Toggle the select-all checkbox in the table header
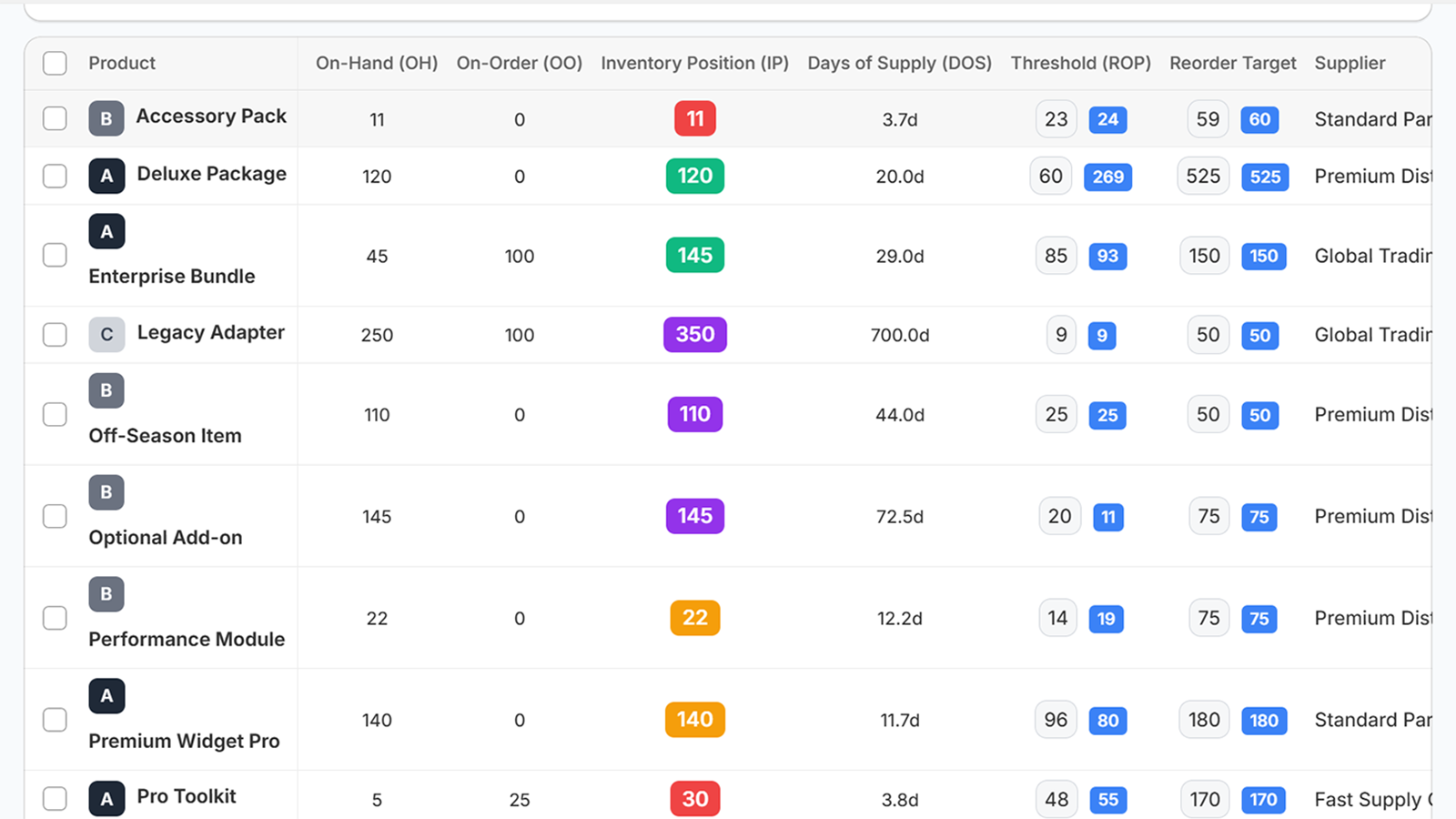Viewport: 1456px width, 819px height. coord(55,63)
